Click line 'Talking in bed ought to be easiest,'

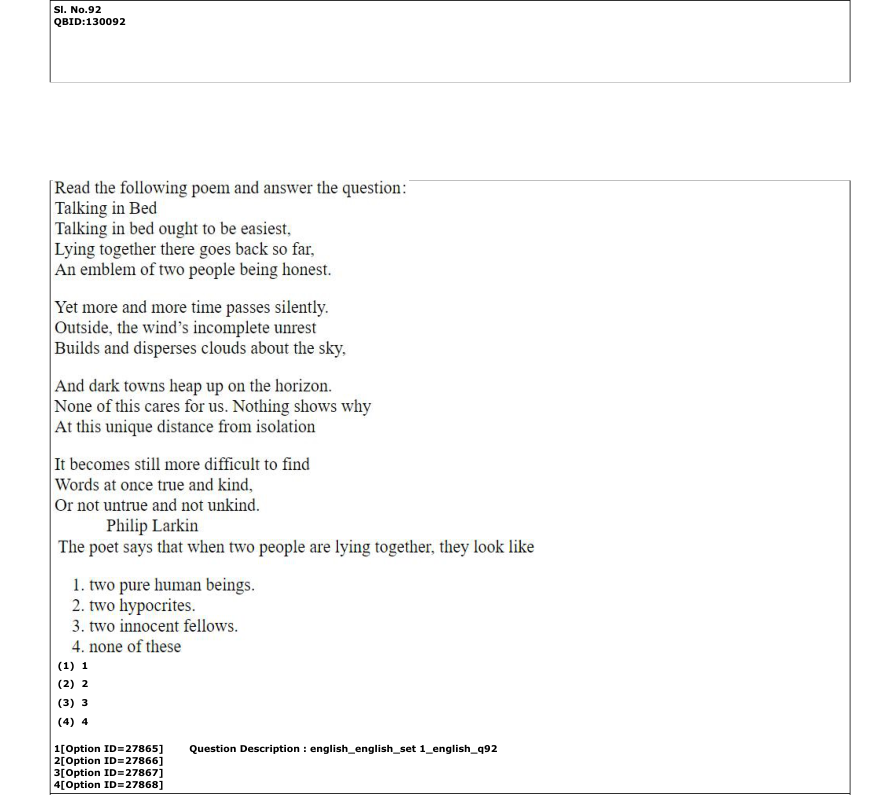tap(173, 229)
